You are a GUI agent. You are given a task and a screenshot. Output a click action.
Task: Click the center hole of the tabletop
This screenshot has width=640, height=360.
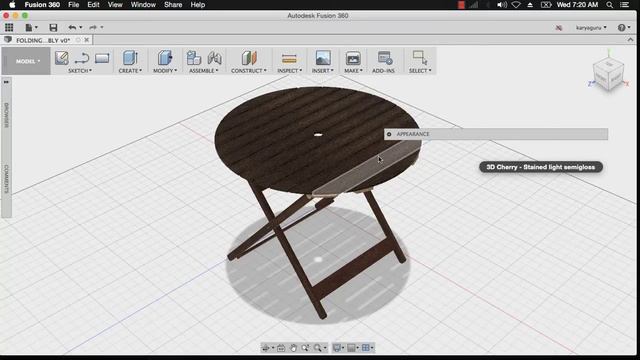click(318, 134)
